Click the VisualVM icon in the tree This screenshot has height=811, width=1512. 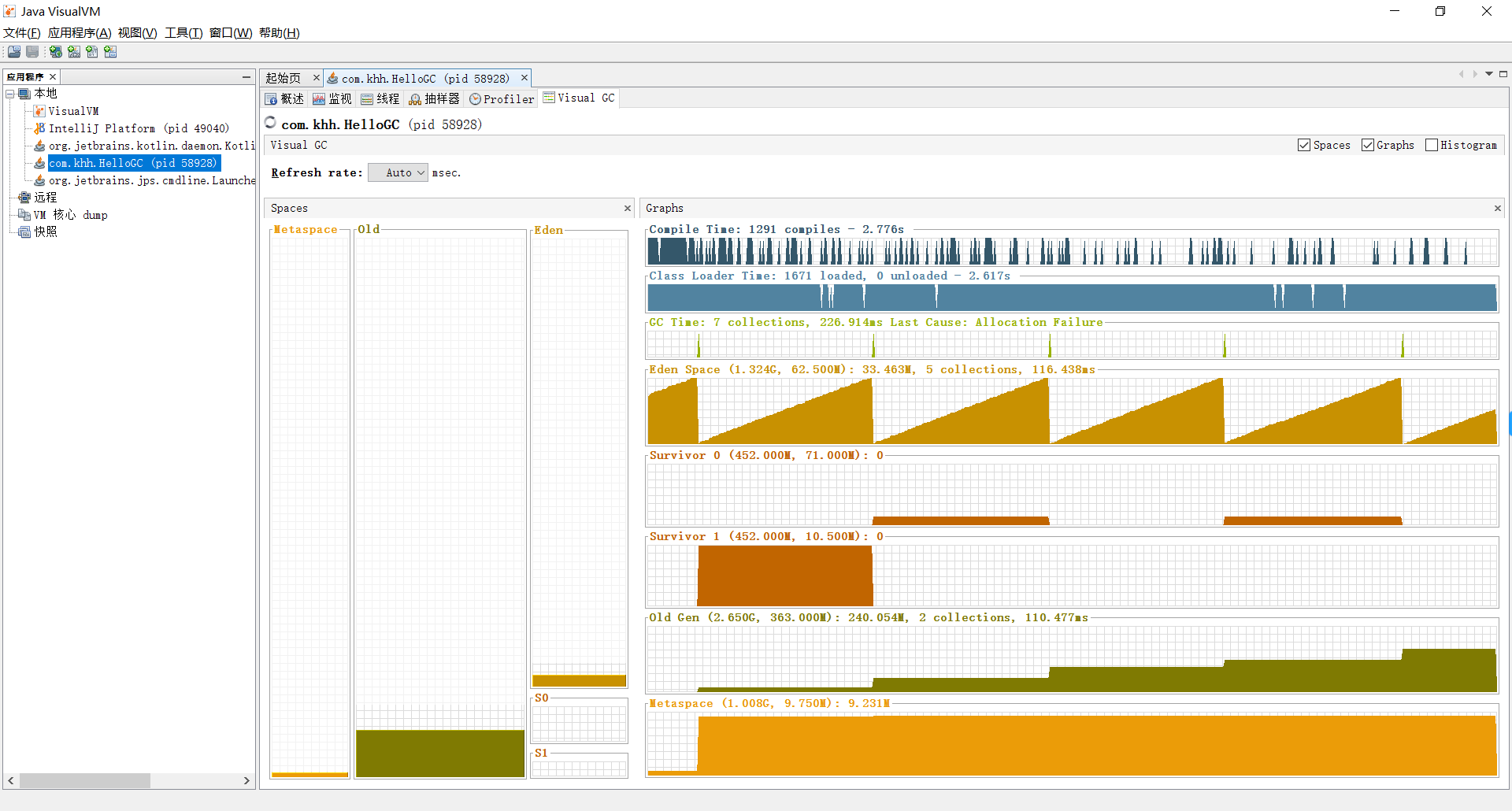39,111
